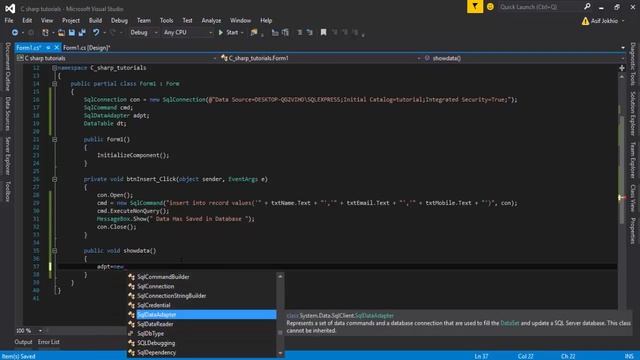Toggle the pin on the Form1.cs tab
This screenshot has width=640, height=360.
tap(48, 48)
